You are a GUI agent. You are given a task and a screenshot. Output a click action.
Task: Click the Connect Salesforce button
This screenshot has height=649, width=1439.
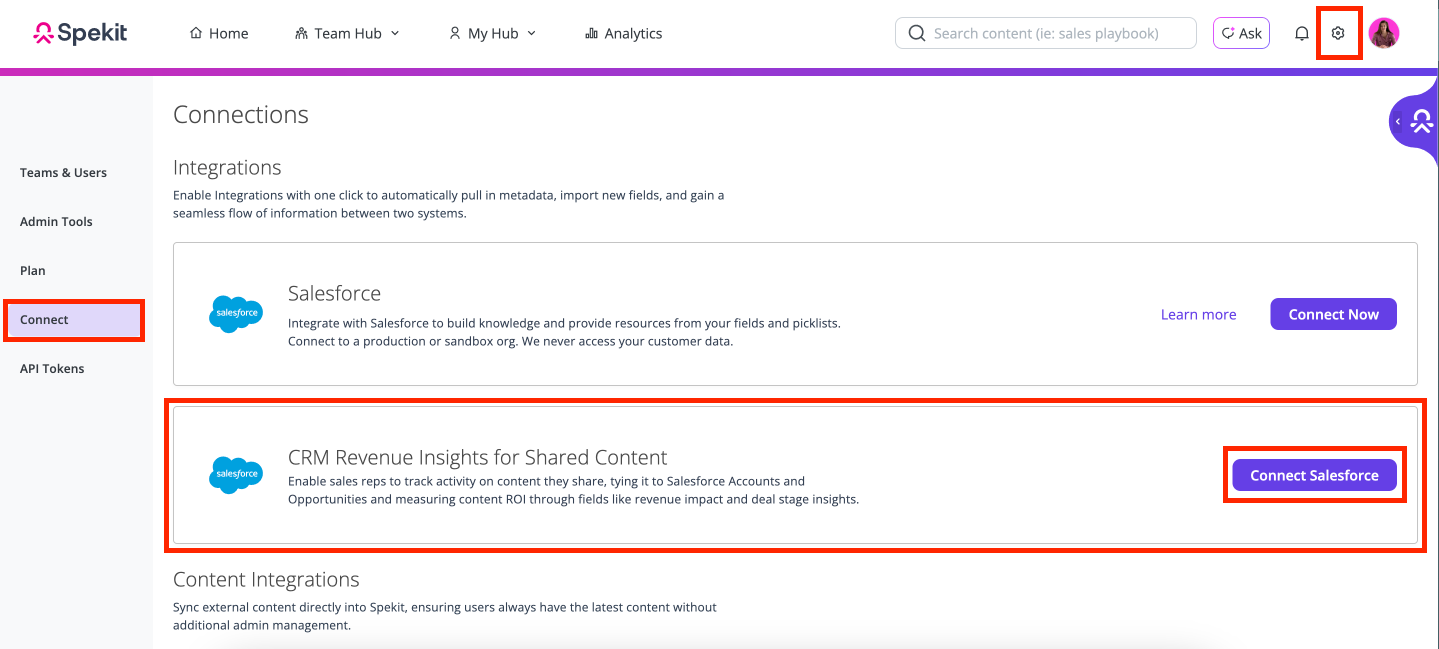(x=1314, y=475)
